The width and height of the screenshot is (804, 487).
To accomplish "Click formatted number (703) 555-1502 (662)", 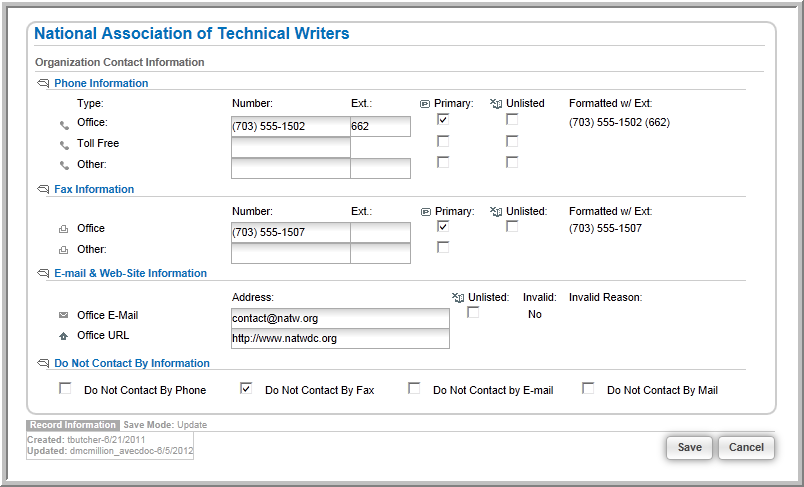I will pos(619,123).
